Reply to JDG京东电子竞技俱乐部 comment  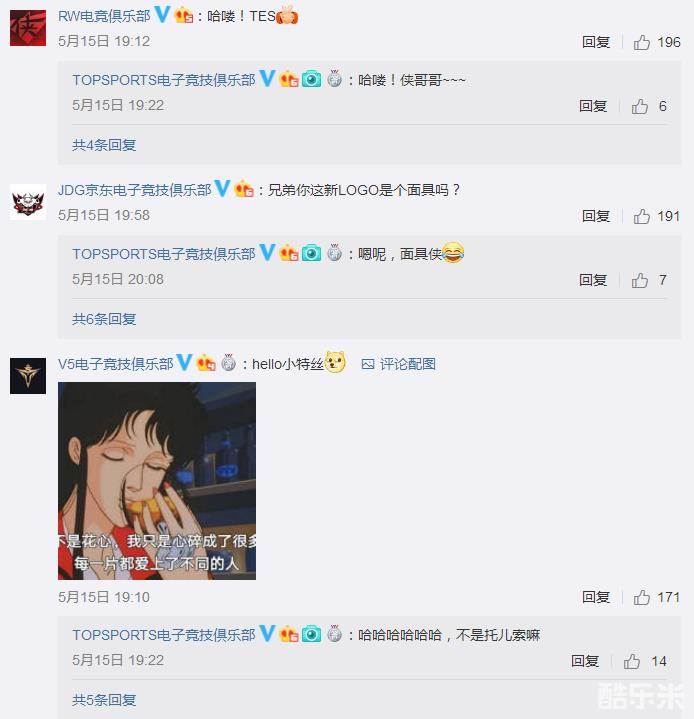tap(595, 216)
